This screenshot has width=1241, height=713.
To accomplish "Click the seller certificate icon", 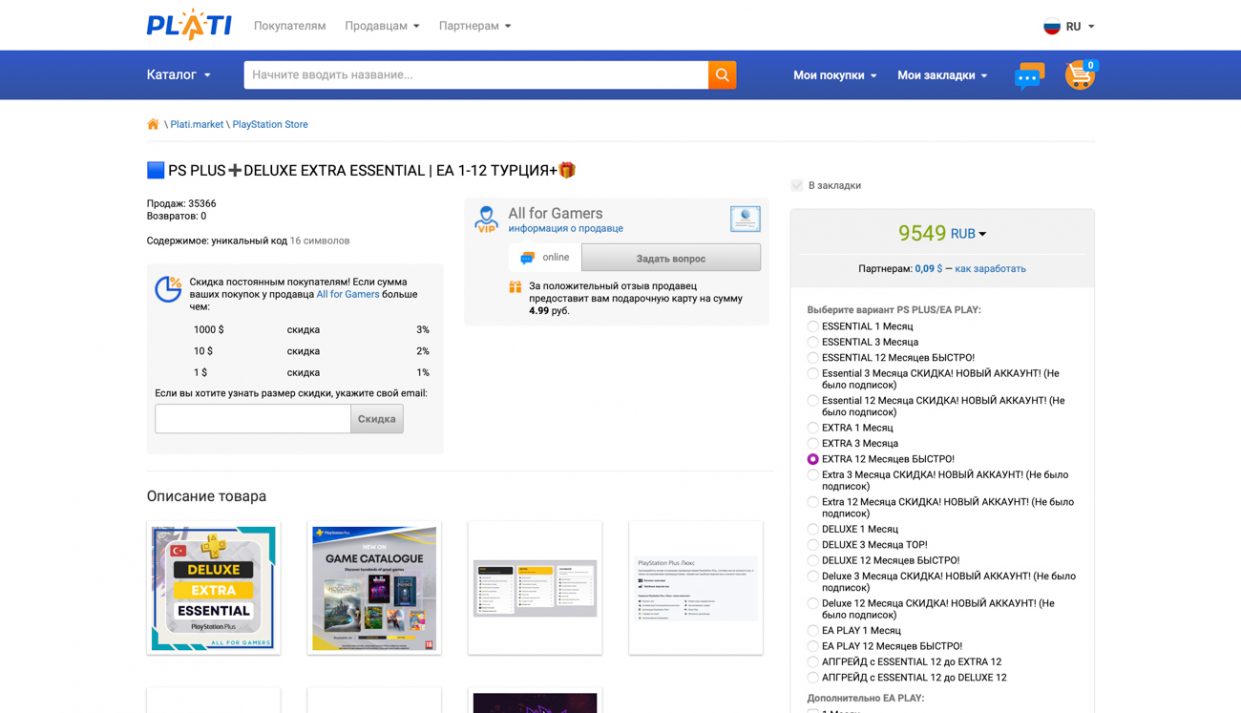I will [745, 219].
